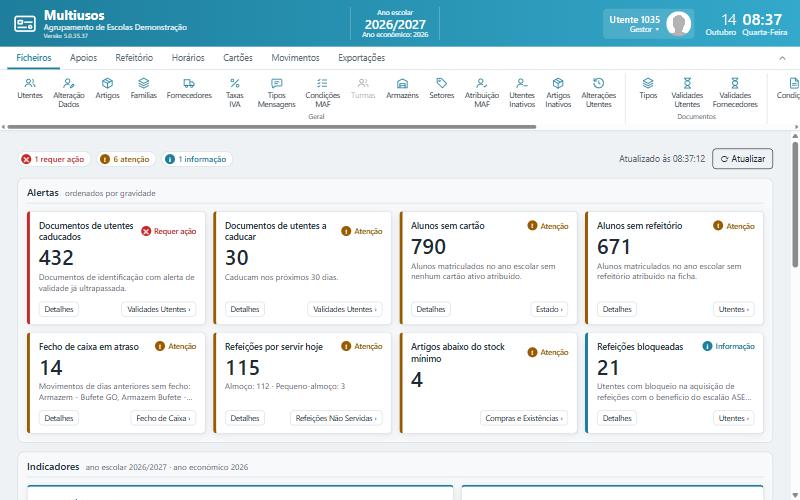Open Alteração Dados in the ribbon
This screenshot has width=800, height=500.
[68, 92]
